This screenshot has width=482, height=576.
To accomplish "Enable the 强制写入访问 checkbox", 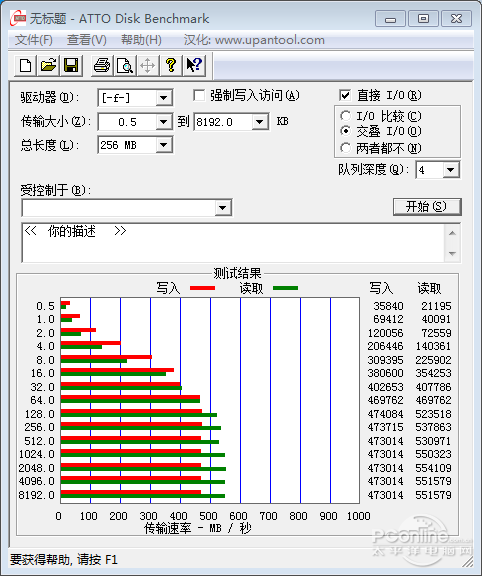I will [199, 96].
